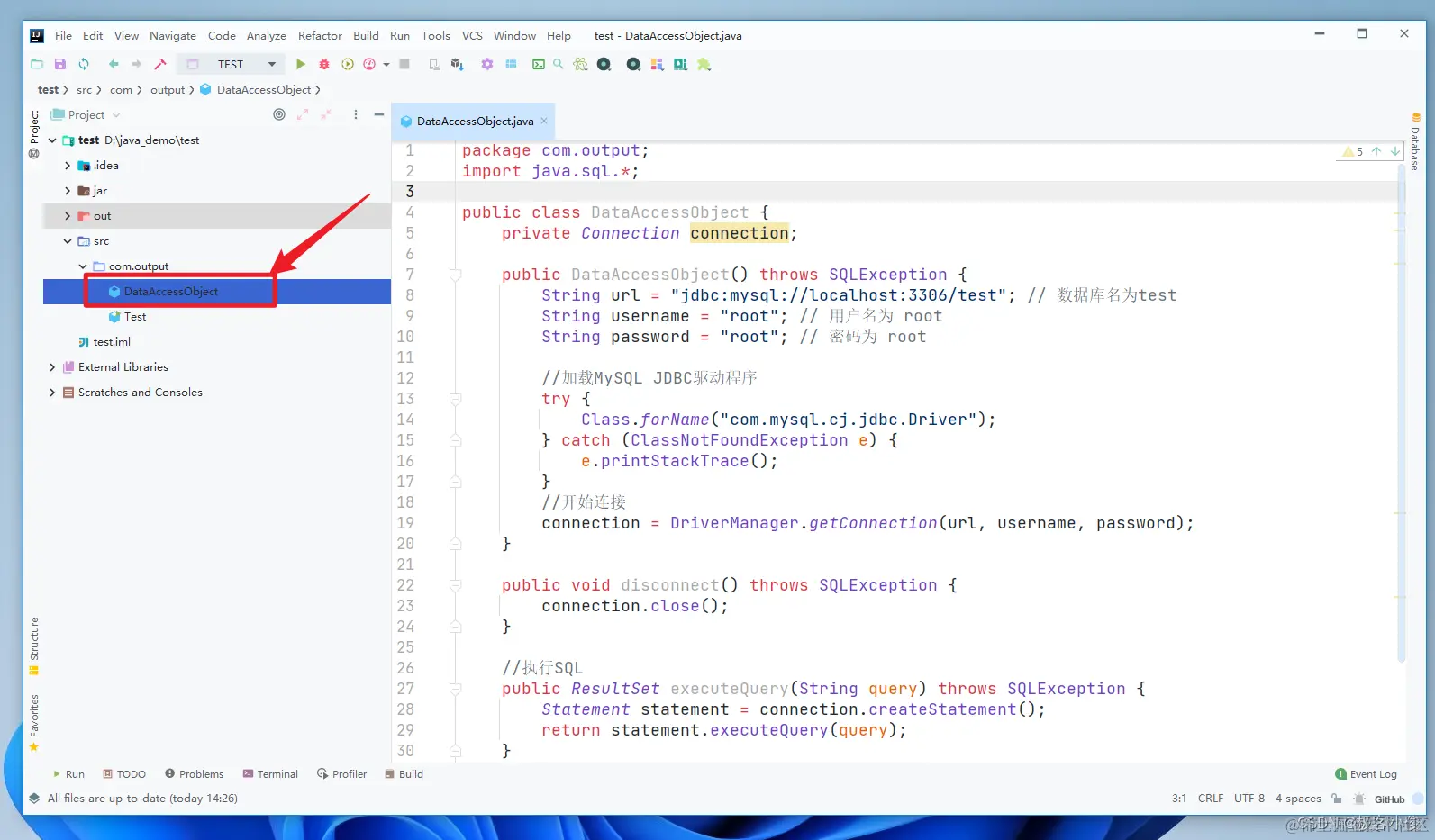
Task: Start debugging with the red bug icon
Action: coord(324,64)
